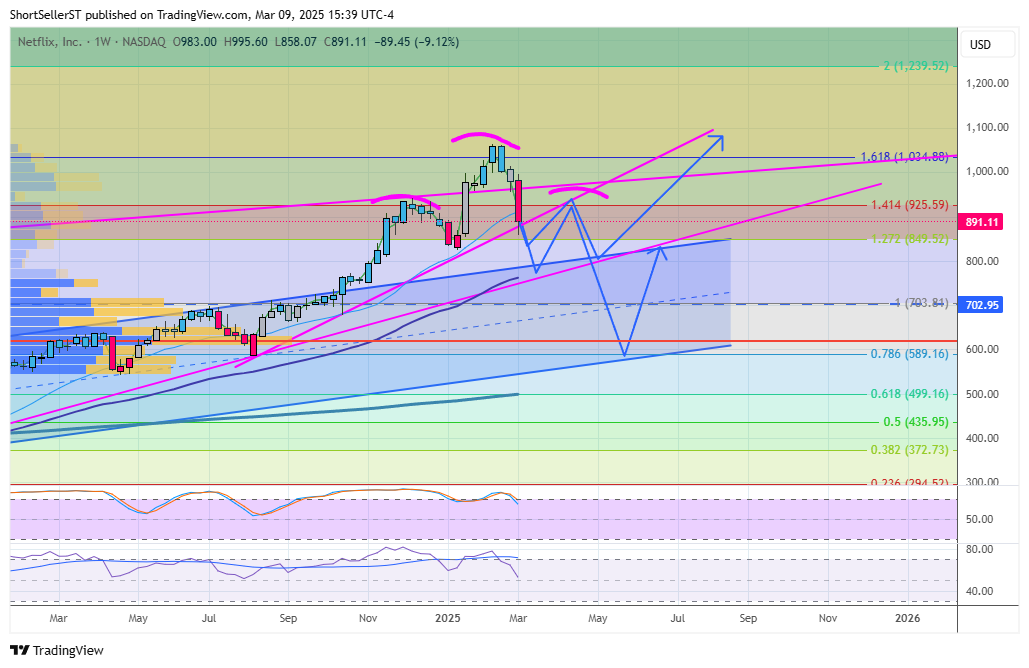Click the 500.00 price axis label
The width and height of the screenshot is (1029, 668).
click(x=982, y=394)
